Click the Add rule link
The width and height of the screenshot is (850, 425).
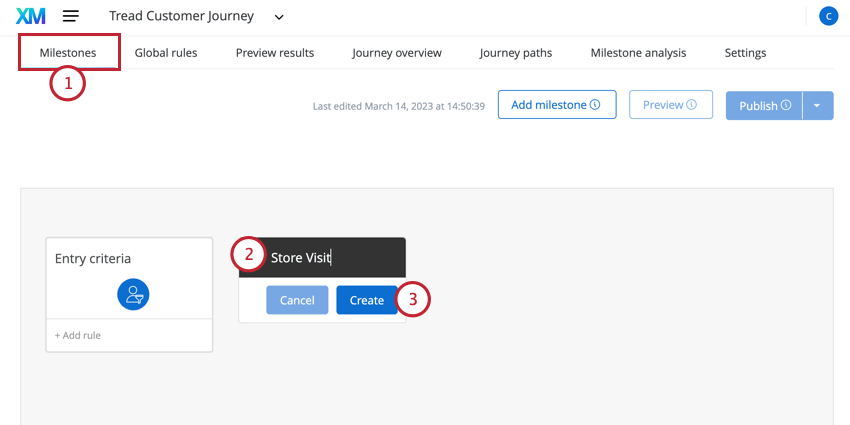(x=78, y=335)
